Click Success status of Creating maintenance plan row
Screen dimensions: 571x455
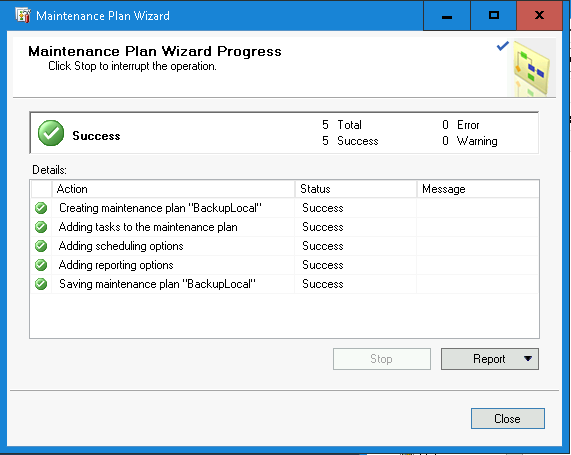click(x=323, y=208)
